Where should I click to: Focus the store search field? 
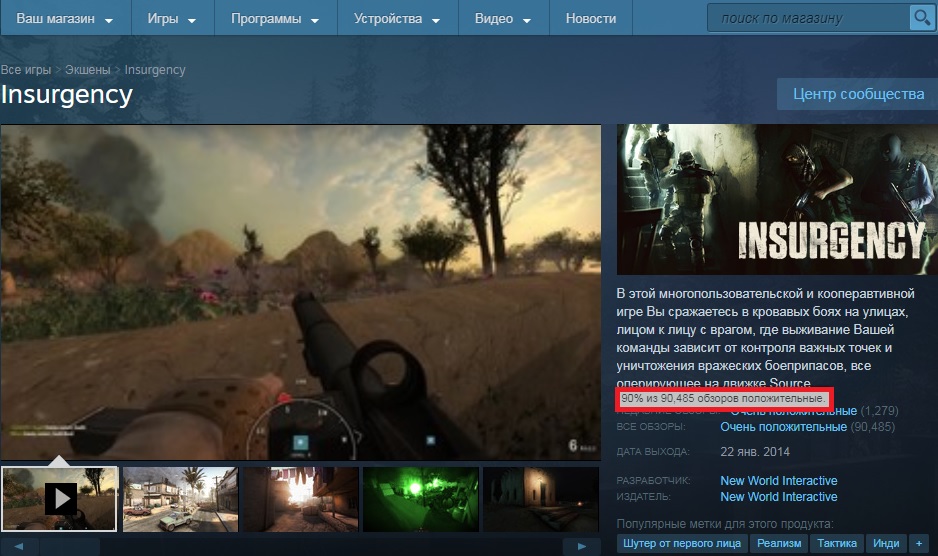click(x=808, y=18)
